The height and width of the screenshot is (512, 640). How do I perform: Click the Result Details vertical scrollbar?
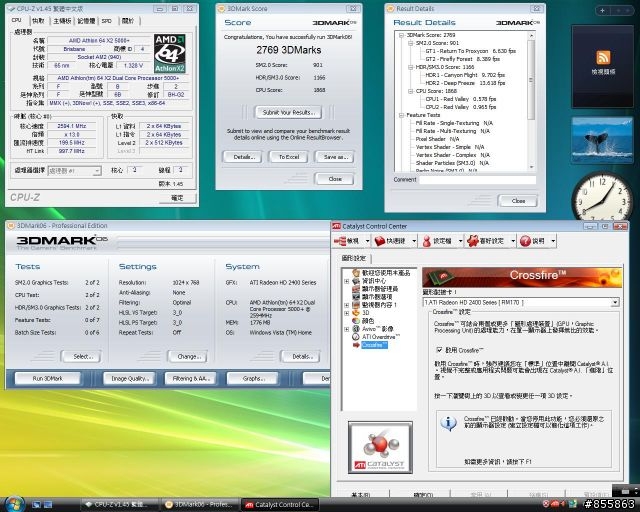(531, 101)
